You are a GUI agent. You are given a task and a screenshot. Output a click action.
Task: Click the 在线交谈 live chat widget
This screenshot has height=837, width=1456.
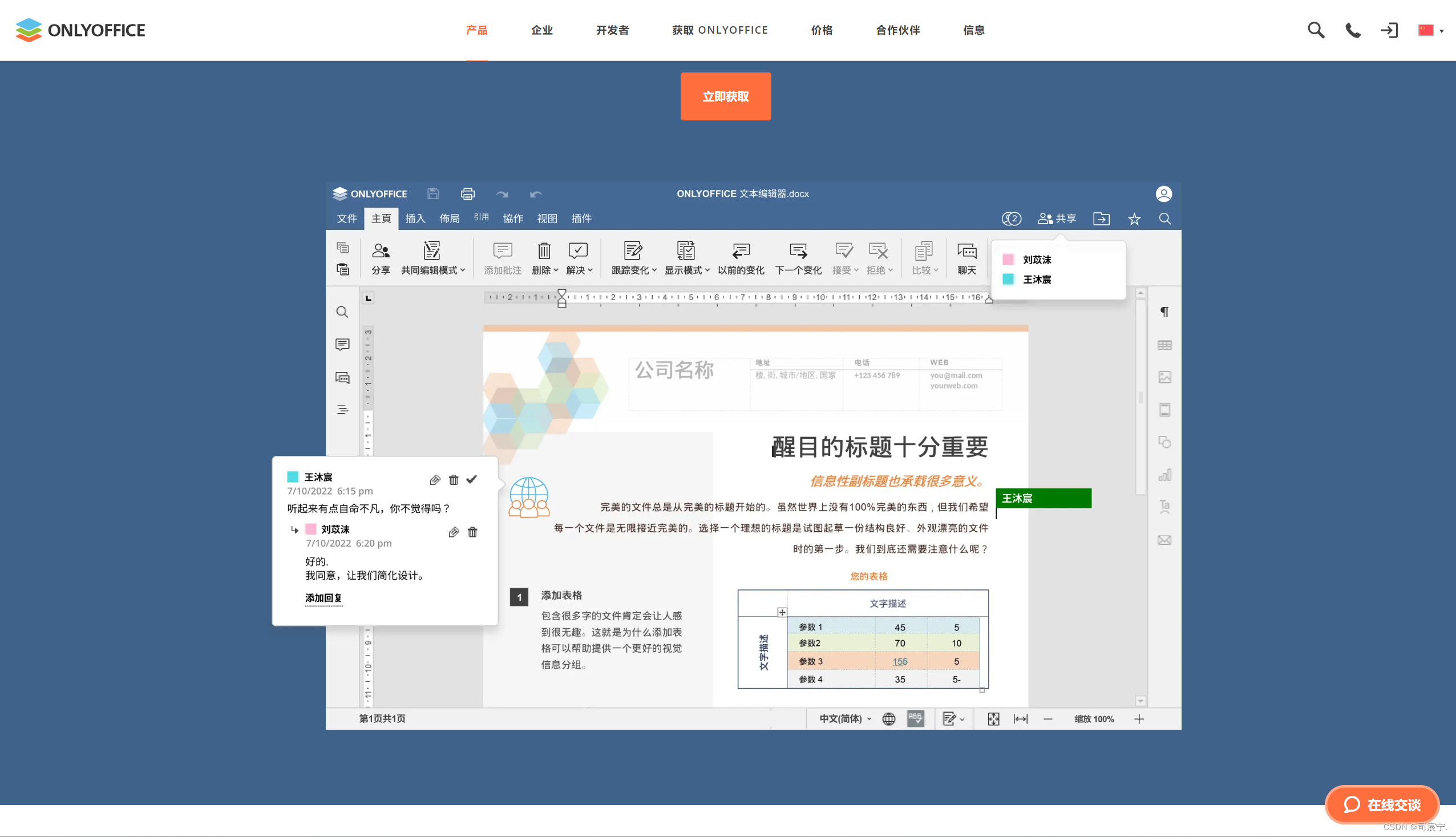(x=1382, y=804)
